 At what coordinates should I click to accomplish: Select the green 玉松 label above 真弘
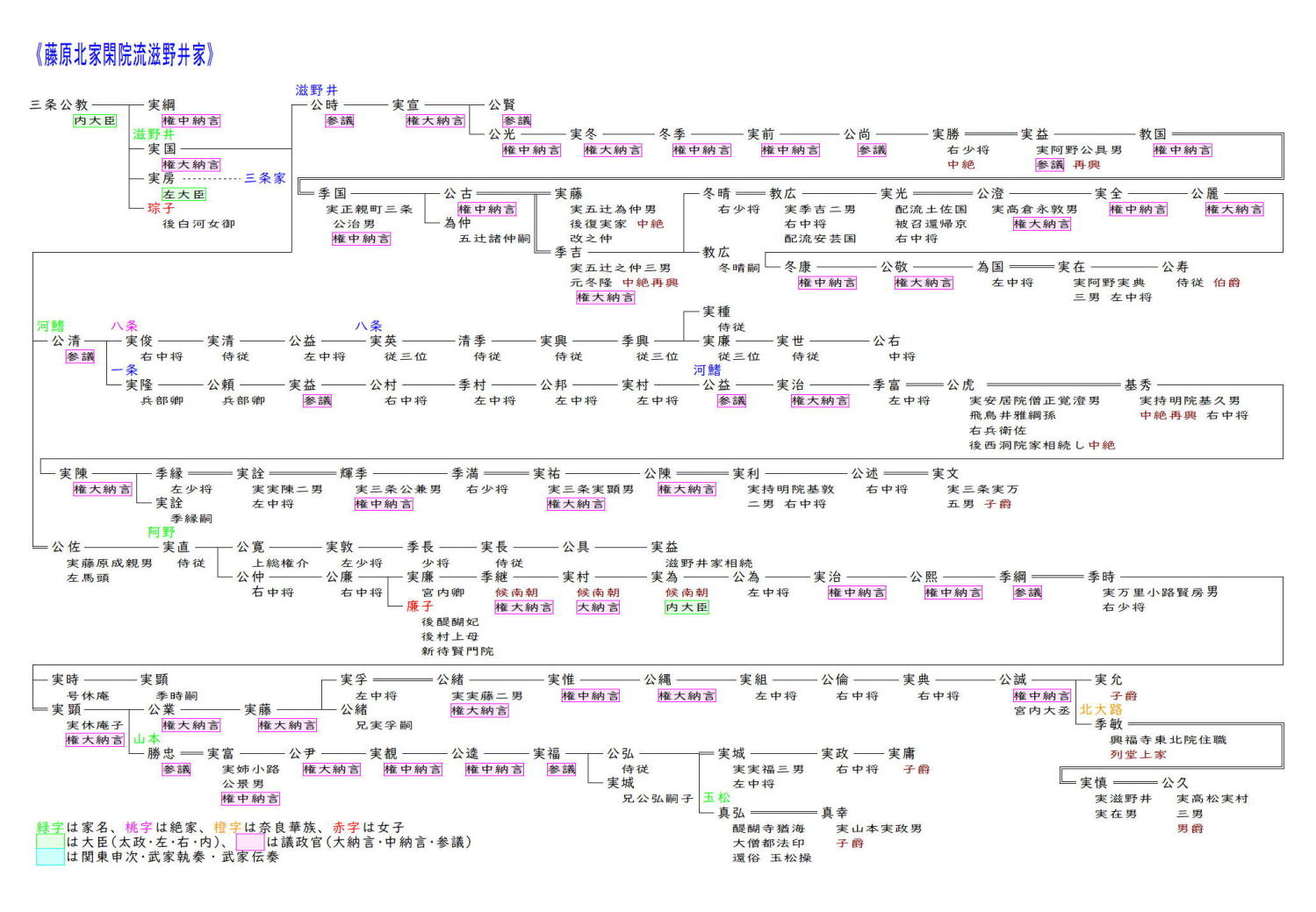(x=716, y=798)
